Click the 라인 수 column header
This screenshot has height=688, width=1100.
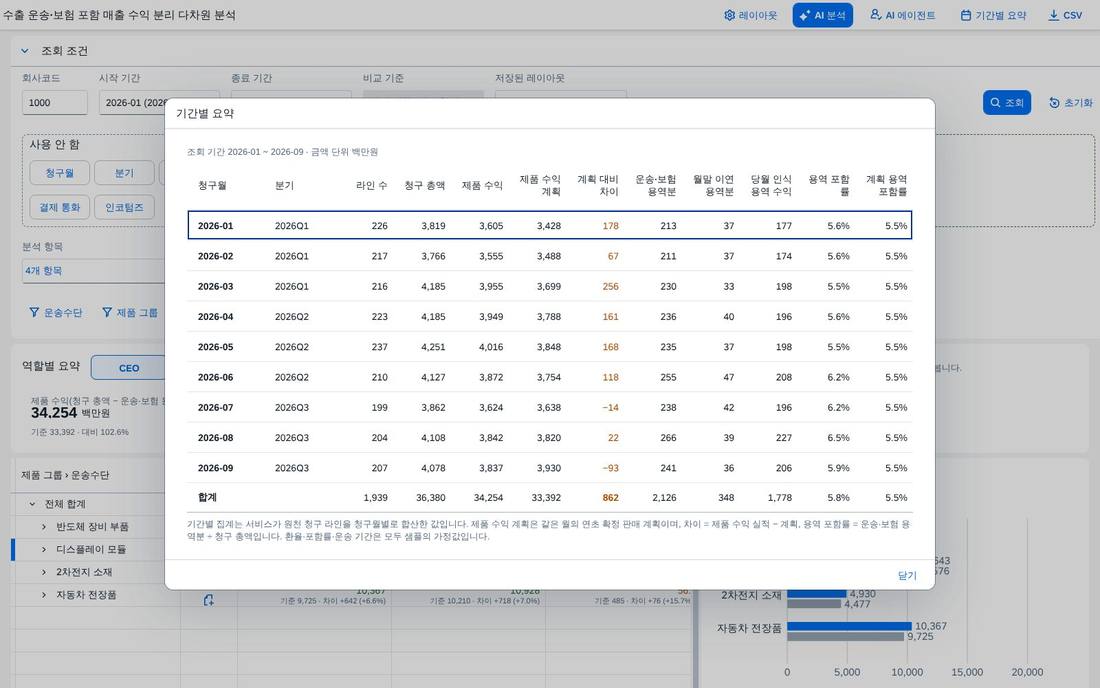pyautogui.click(x=371, y=185)
